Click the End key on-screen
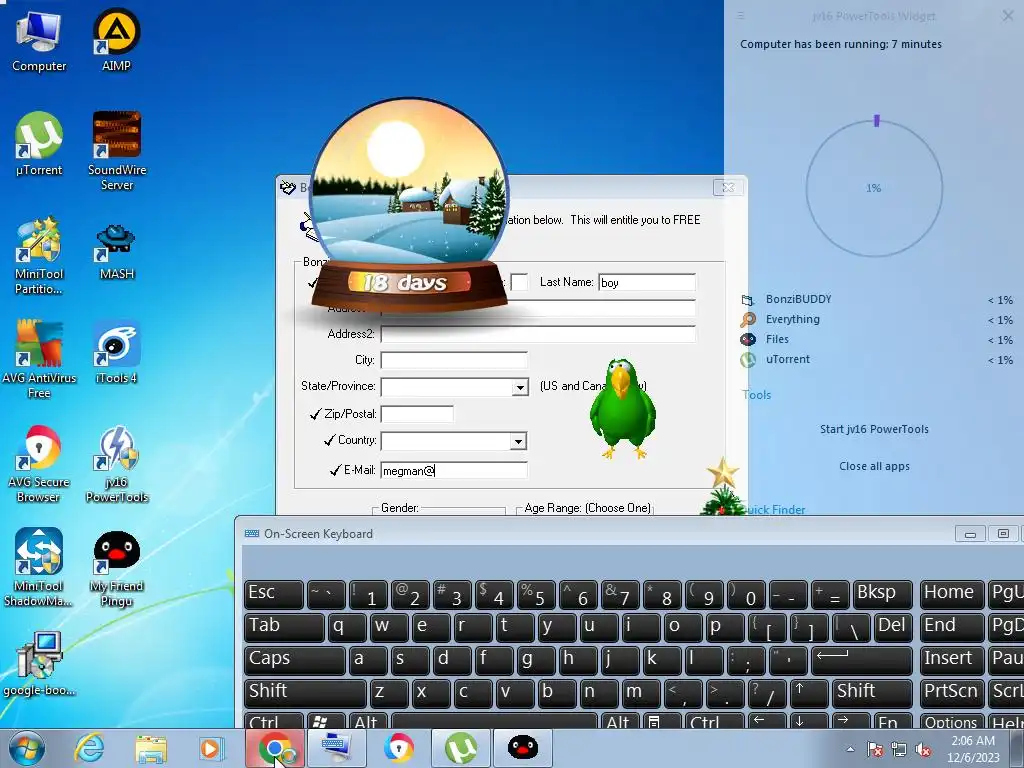1024x768 pixels. point(951,627)
